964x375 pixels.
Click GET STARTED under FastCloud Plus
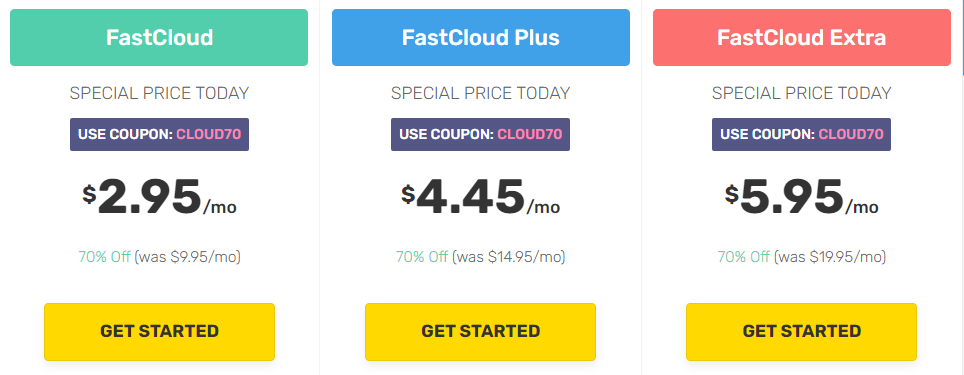pyautogui.click(x=480, y=331)
